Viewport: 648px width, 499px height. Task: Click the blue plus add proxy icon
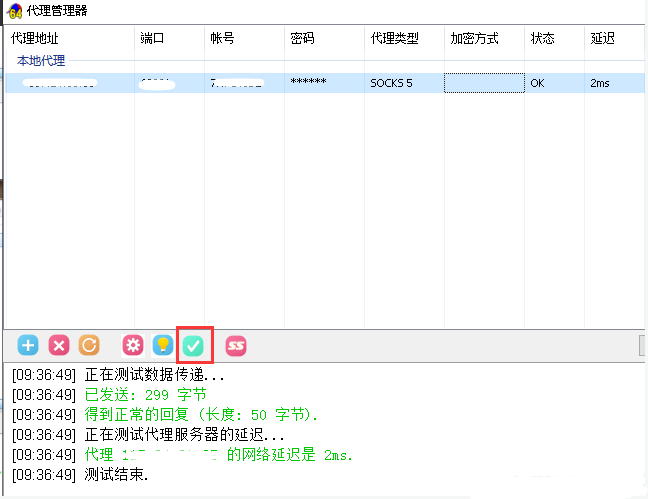28,345
